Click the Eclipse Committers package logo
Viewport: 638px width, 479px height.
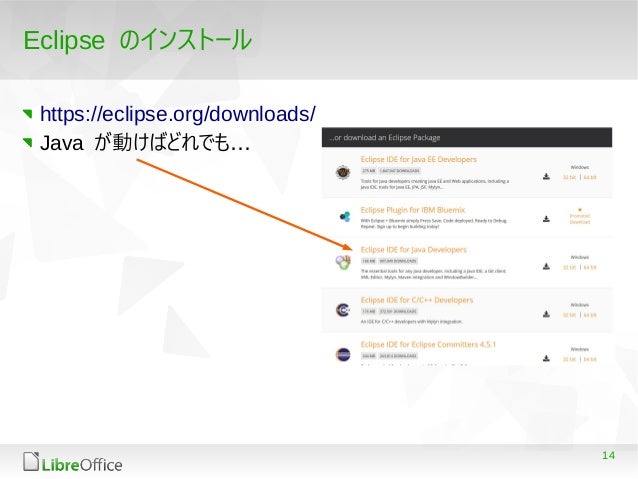coord(343,354)
